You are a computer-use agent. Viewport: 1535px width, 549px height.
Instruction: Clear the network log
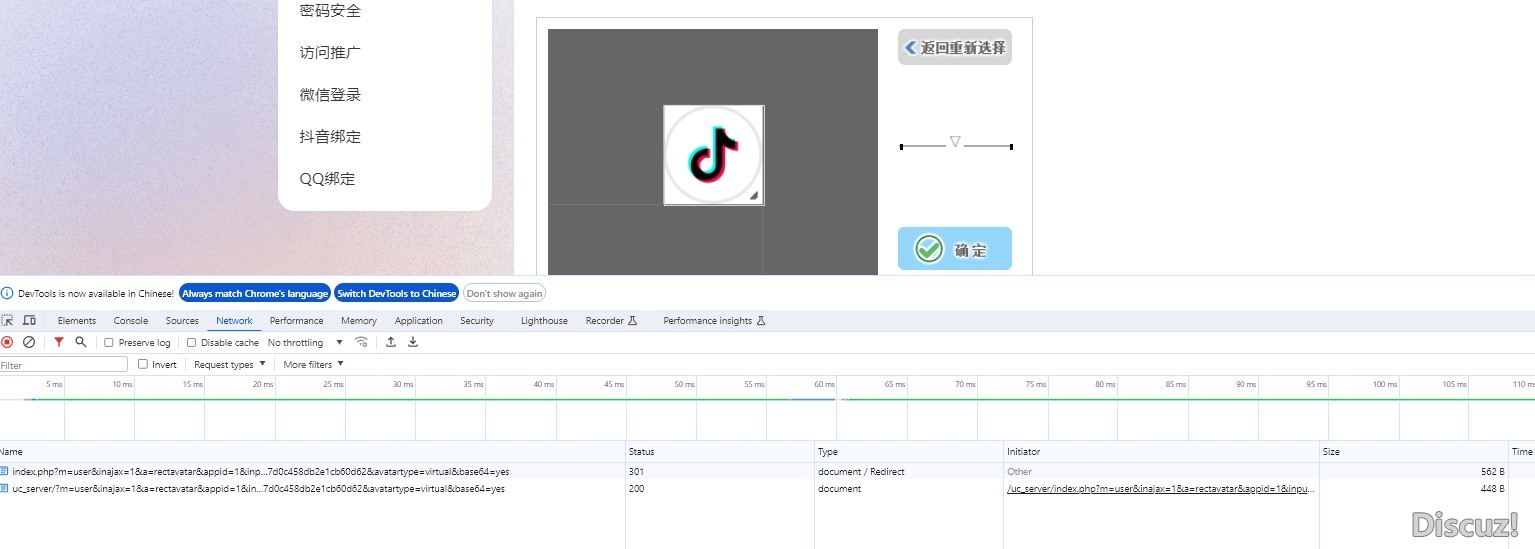29,342
